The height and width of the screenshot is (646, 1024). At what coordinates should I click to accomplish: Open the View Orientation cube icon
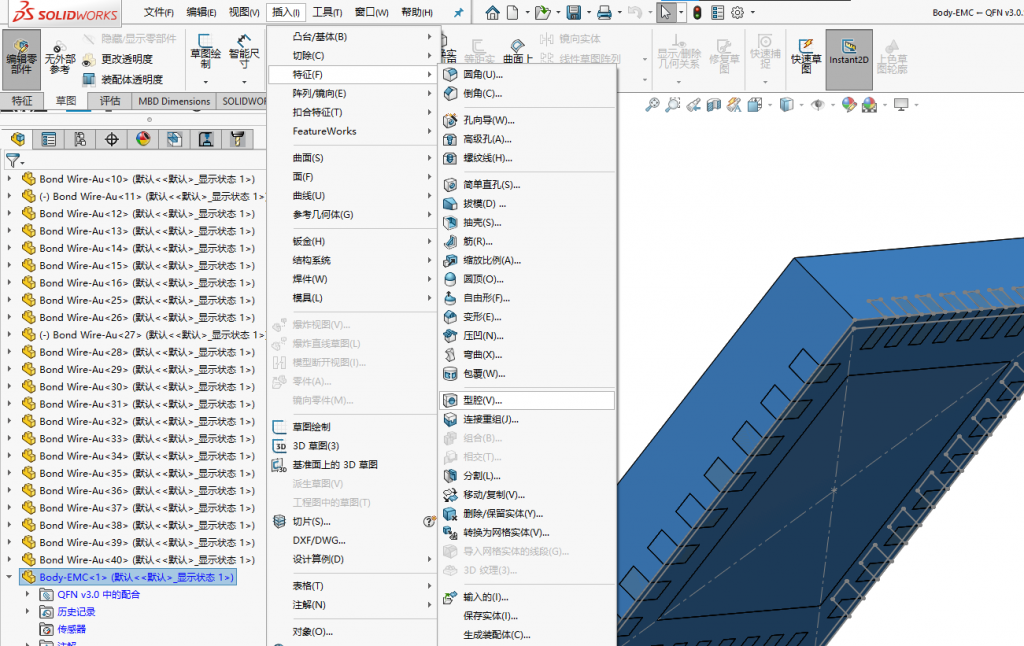(755, 105)
